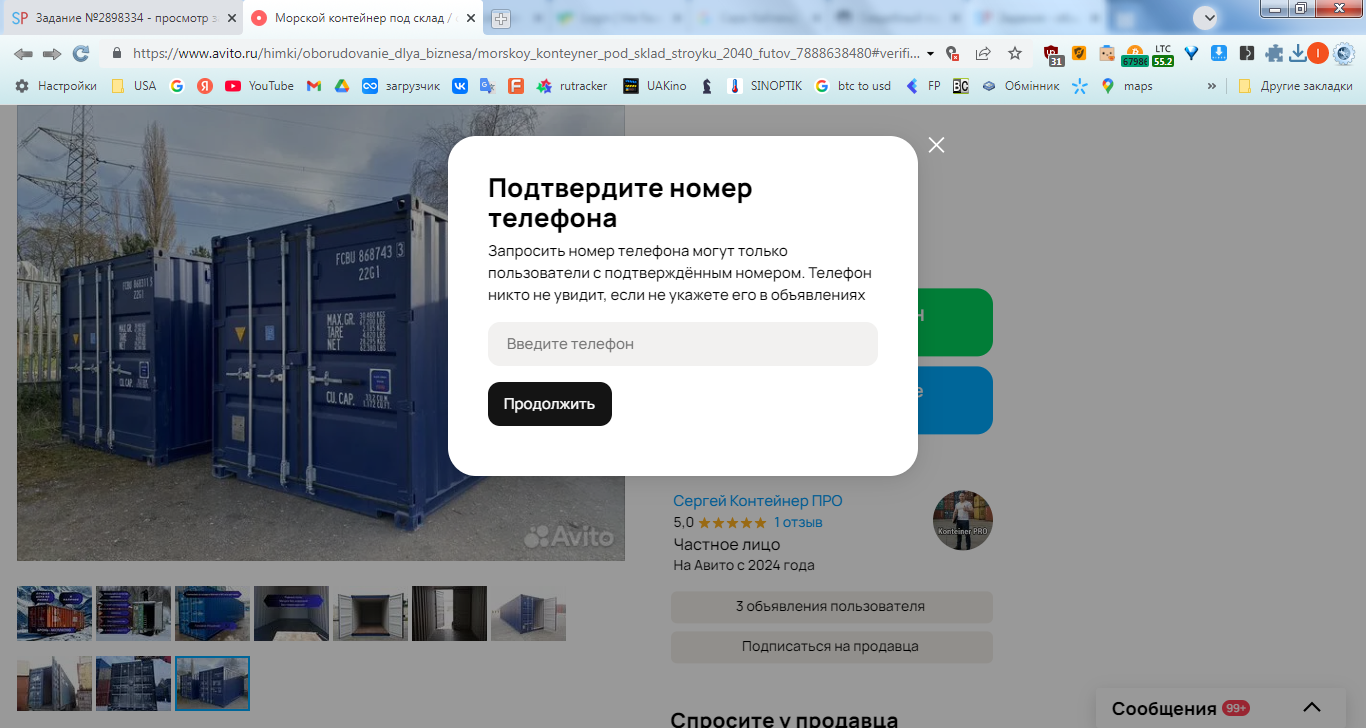Click the share page icon
The image size is (1366, 728).
[x=983, y=54]
